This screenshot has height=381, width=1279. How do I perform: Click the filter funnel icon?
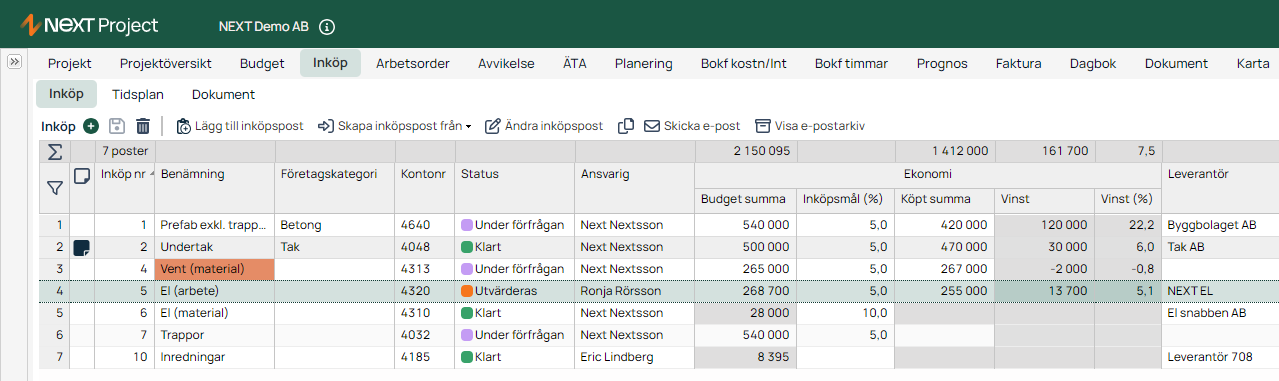point(54,187)
